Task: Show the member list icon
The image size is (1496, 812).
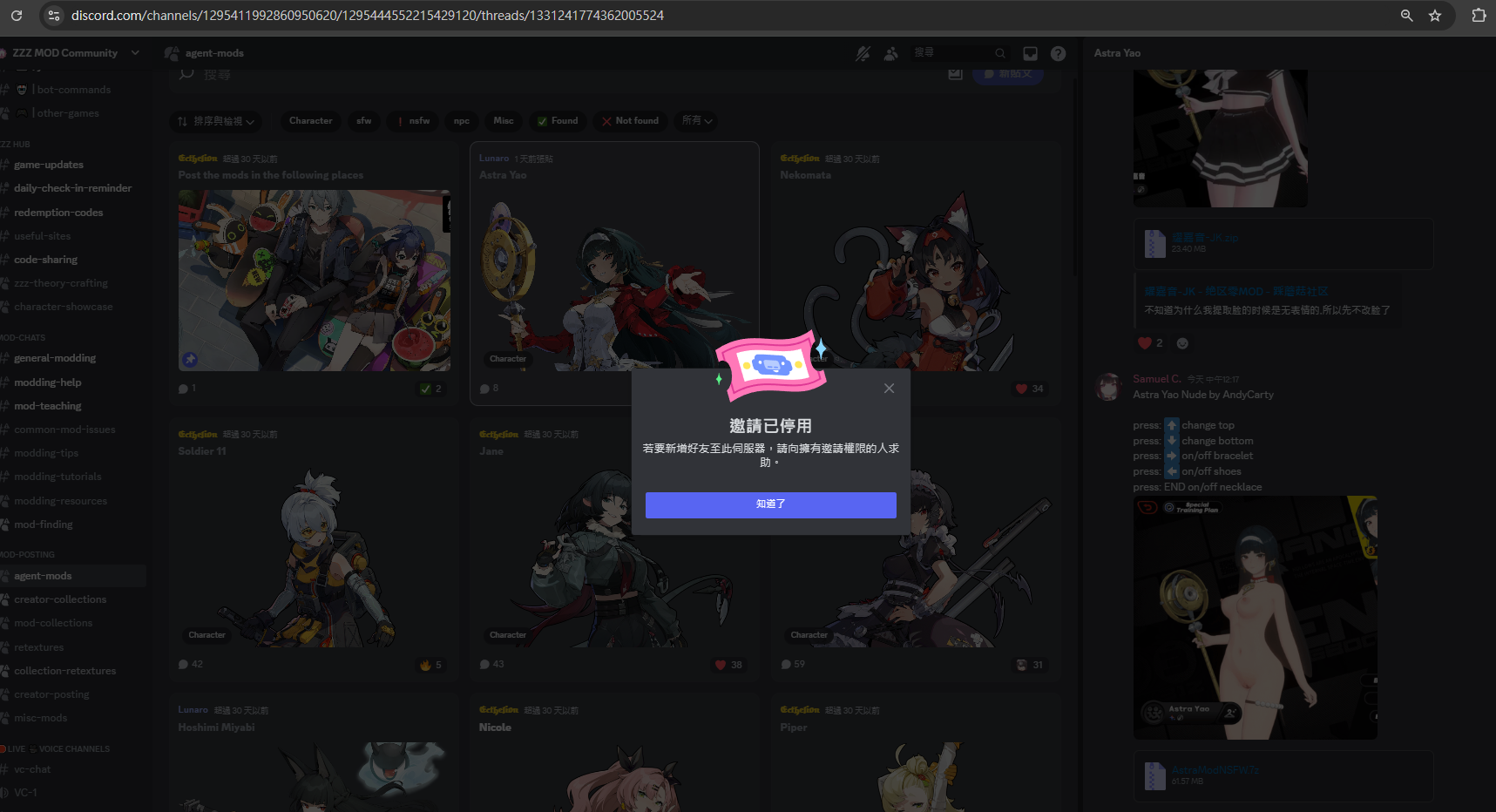Action: click(890, 53)
